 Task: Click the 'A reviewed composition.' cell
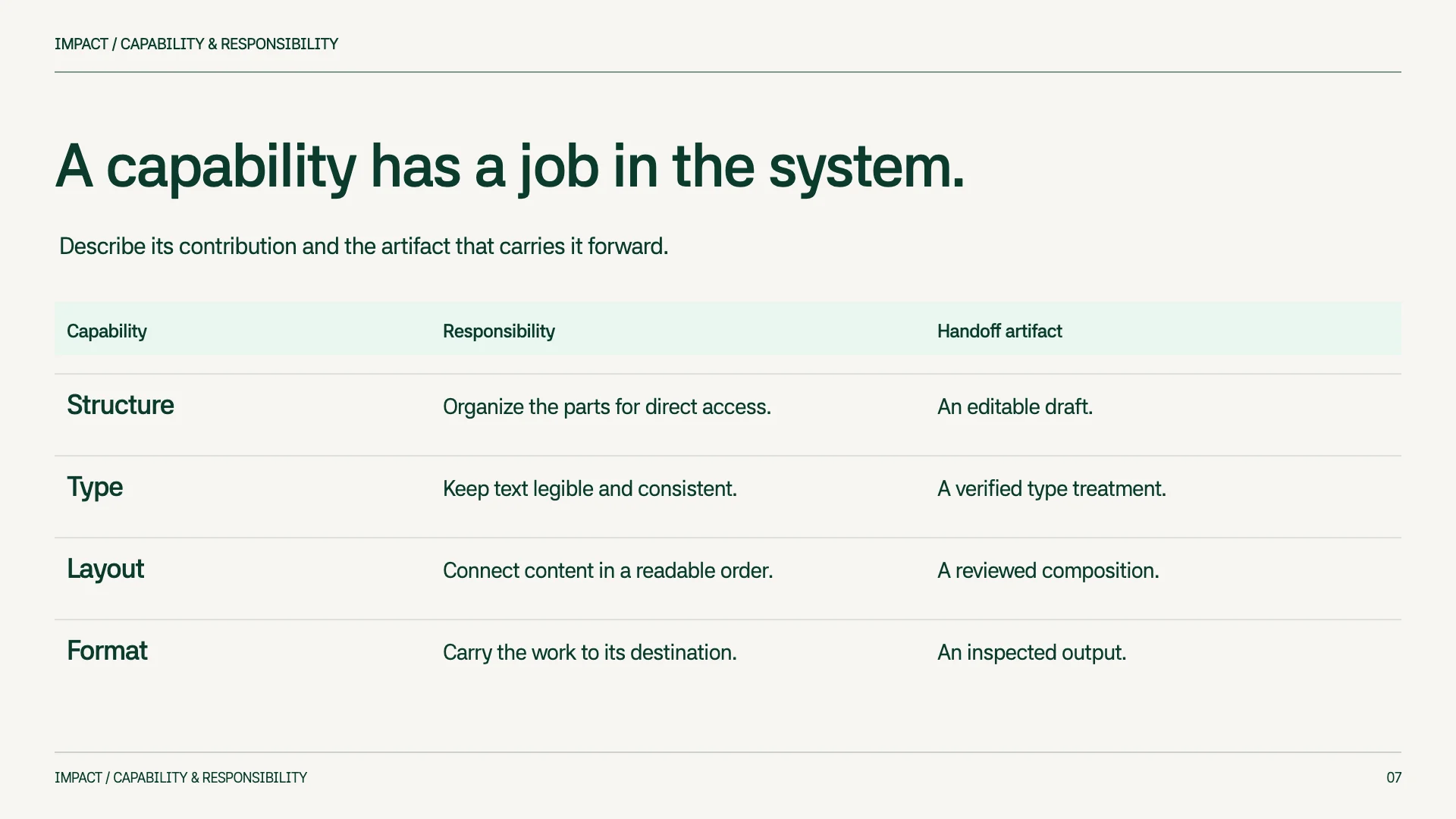pyautogui.click(x=1049, y=571)
